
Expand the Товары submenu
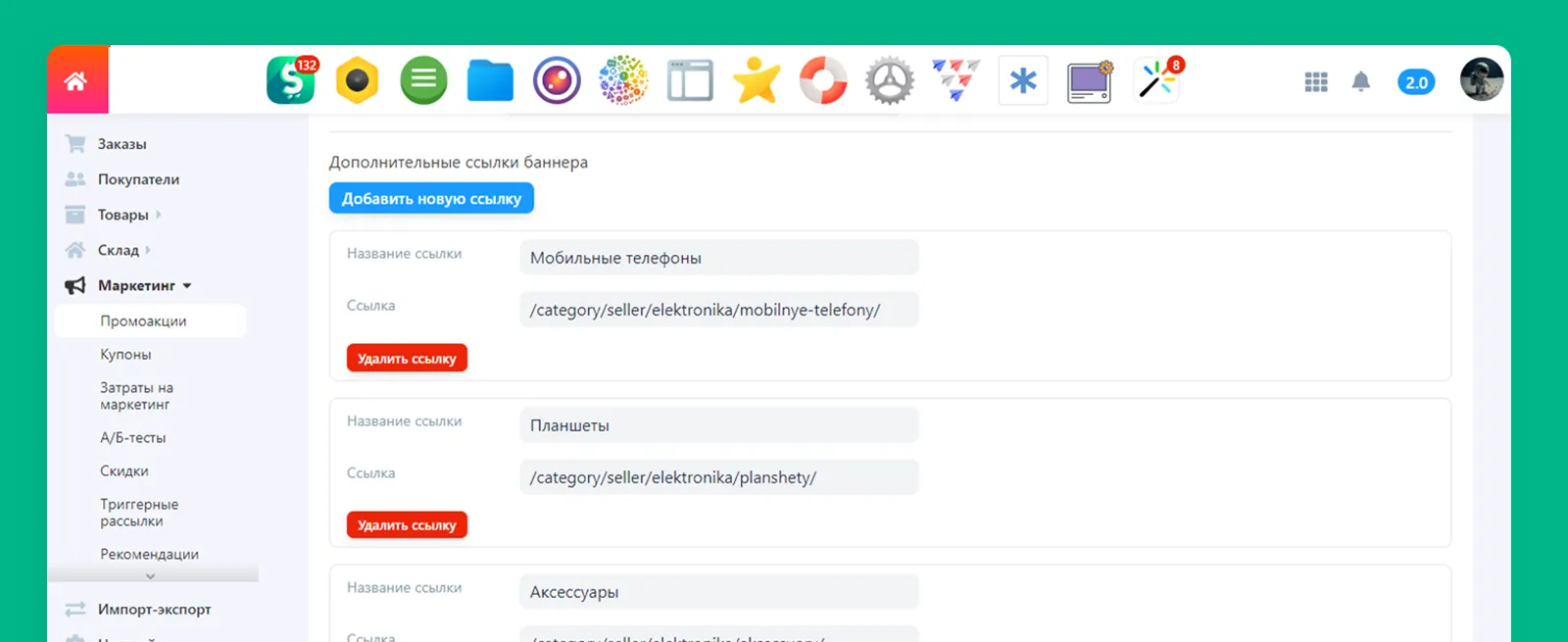(x=123, y=215)
